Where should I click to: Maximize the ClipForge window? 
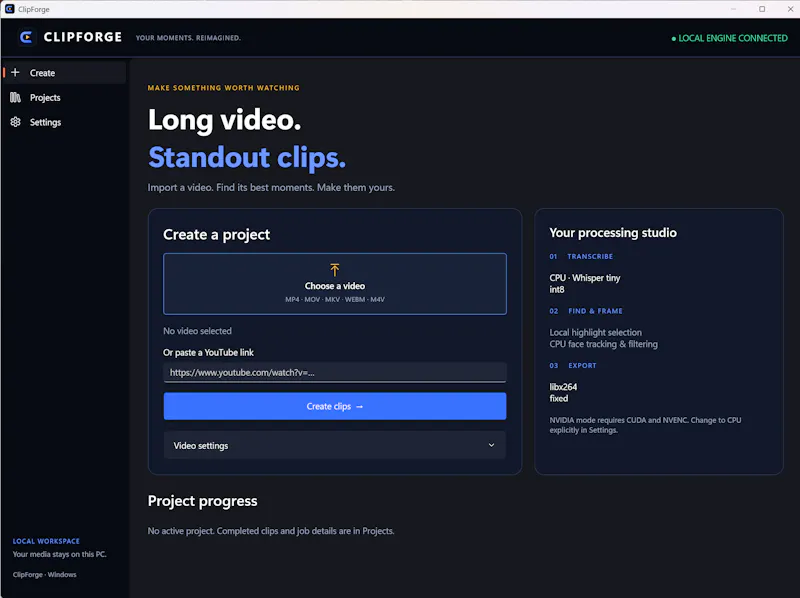762,9
